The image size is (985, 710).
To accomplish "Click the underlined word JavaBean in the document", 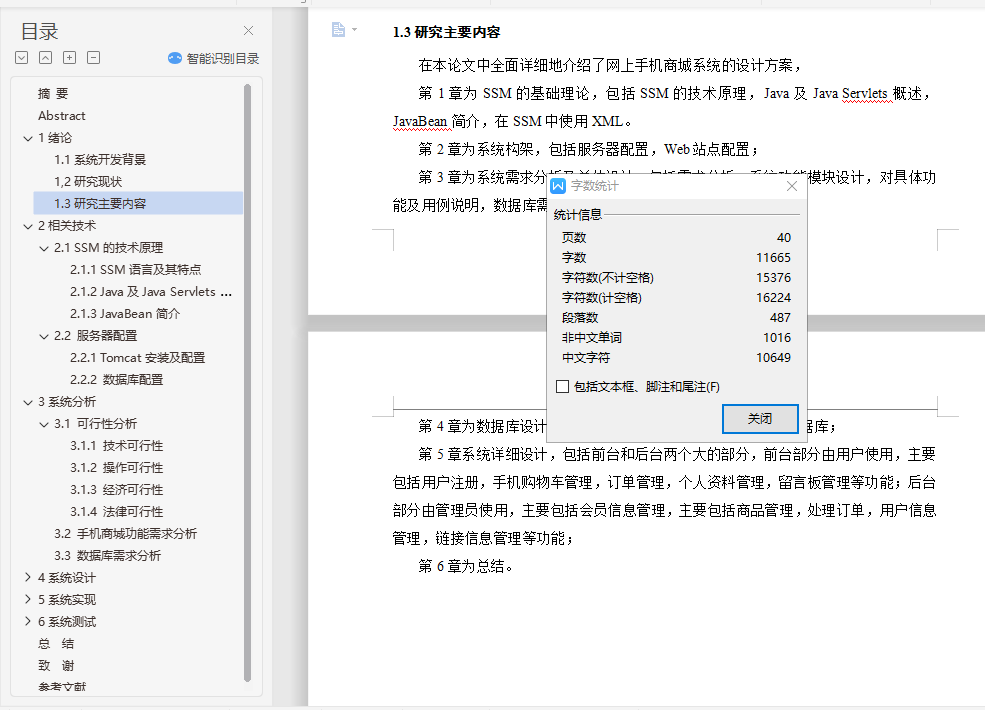I will click(420, 121).
